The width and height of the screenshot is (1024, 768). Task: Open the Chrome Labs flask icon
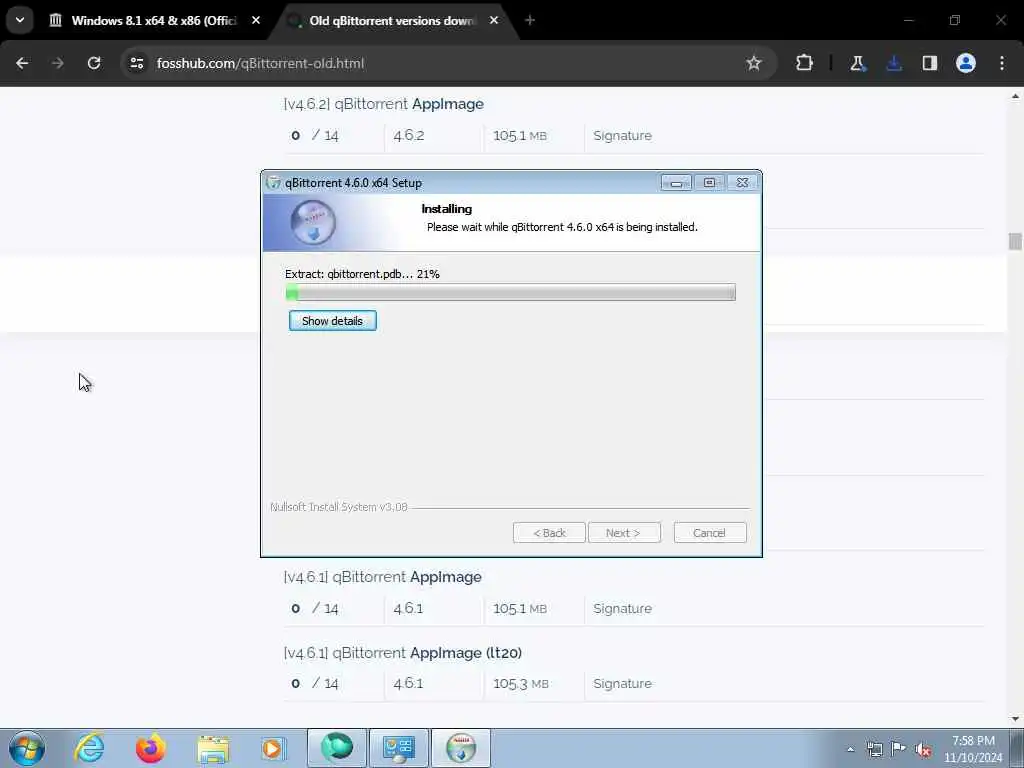pyautogui.click(x=857, y=63)
